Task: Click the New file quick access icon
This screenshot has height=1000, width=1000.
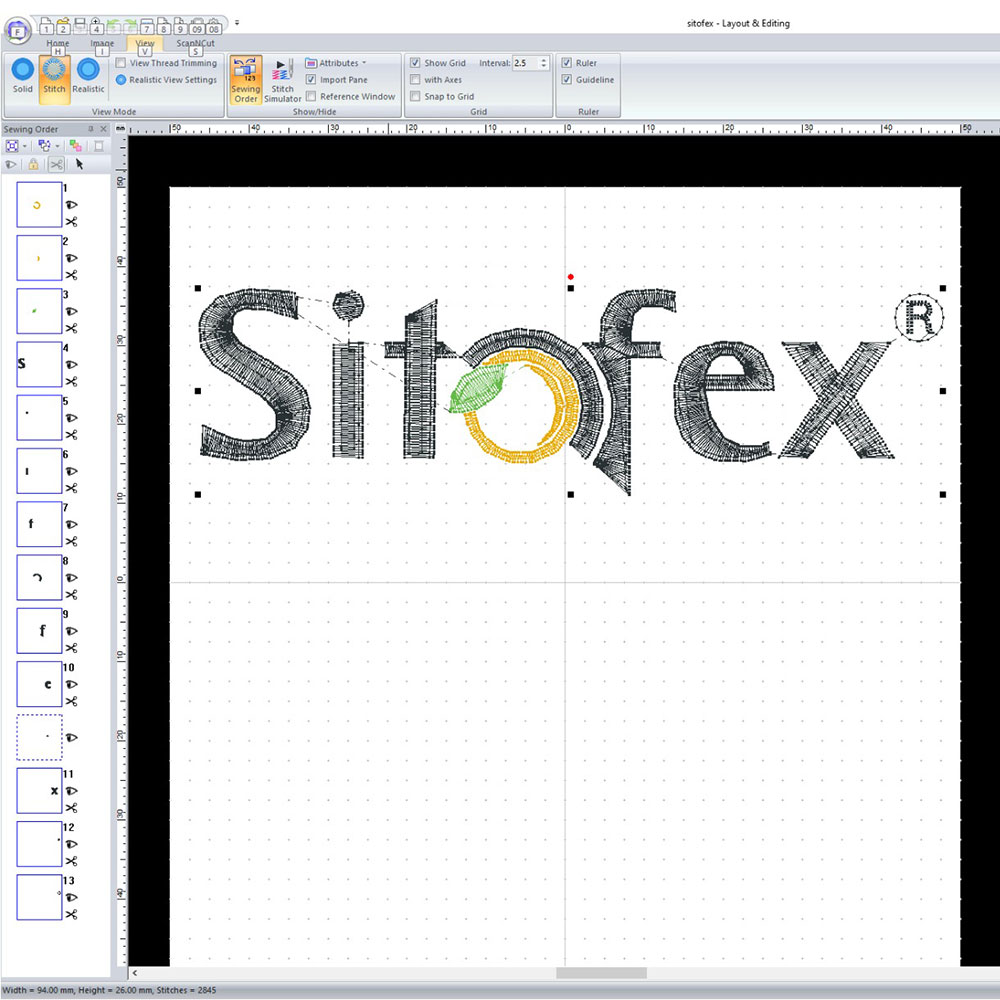Action: pos(46,26)
